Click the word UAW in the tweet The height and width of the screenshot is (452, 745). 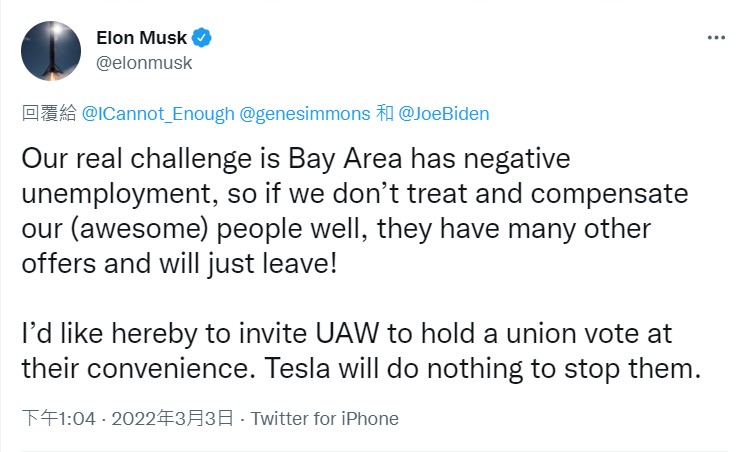[x=348, y=333]
